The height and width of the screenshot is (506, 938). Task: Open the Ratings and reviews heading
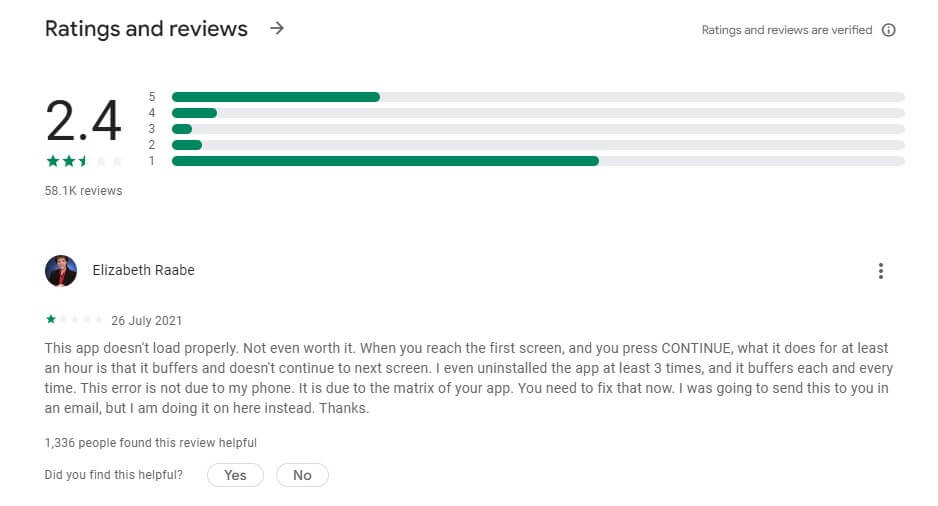point(146,29)
